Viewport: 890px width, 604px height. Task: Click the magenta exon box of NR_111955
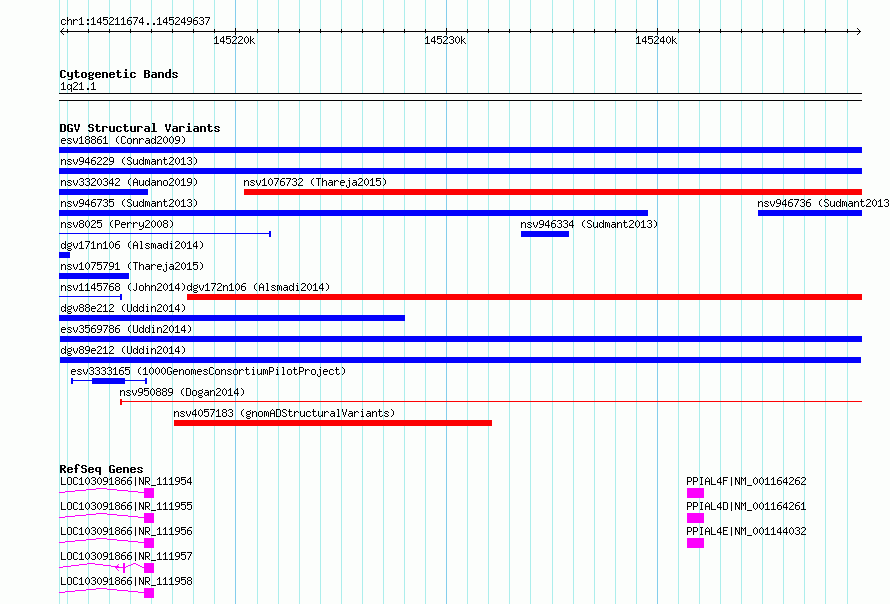pyautogui.click(x=149, y=518)
